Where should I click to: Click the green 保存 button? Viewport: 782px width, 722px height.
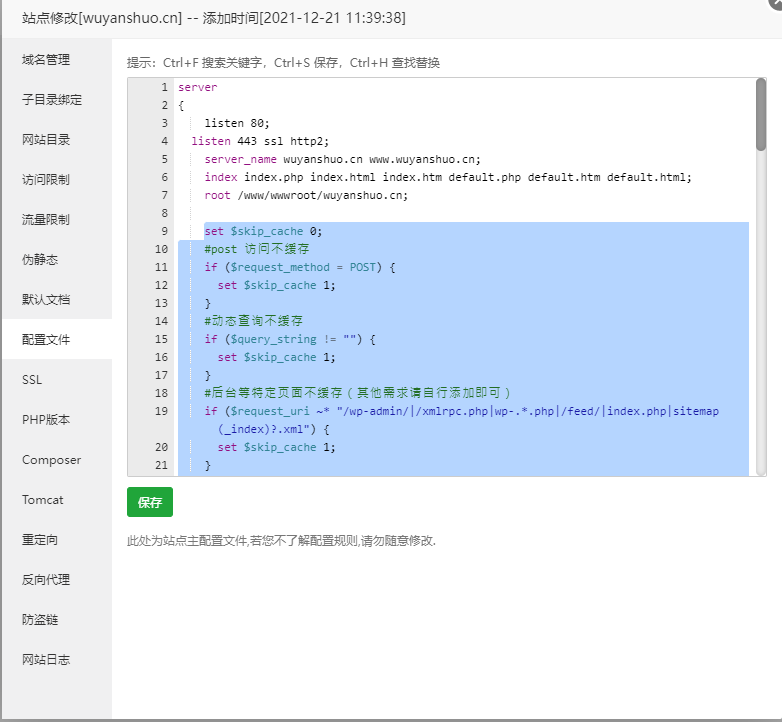(x=150, y=502)
